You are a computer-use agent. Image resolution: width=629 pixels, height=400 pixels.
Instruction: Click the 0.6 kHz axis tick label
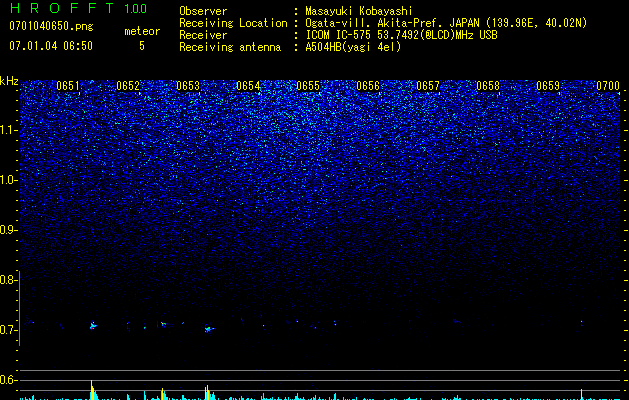(x=8, y=380)
